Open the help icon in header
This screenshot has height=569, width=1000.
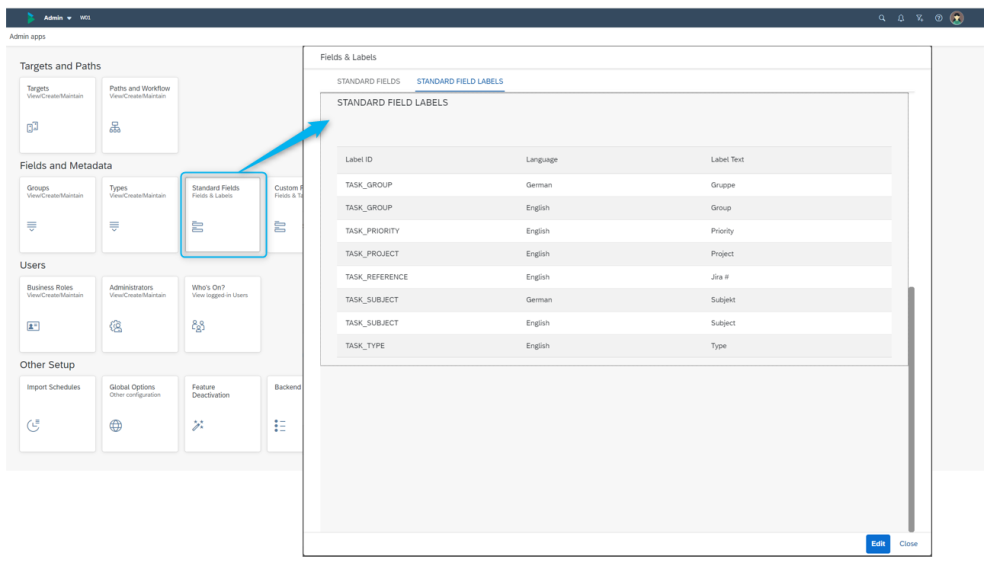click(x=939, y=18)
